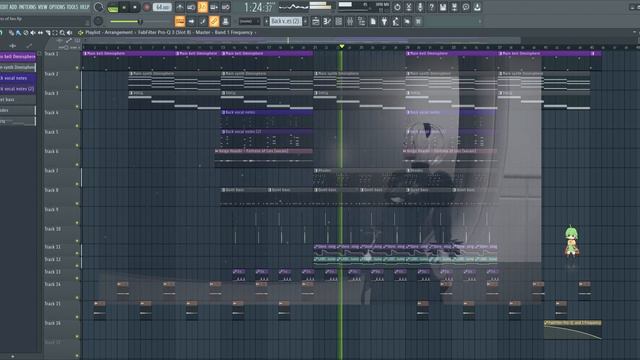Select 'vocal notes (2)' pattern in picker
640x360 pixels.
(x=17, y=89)
